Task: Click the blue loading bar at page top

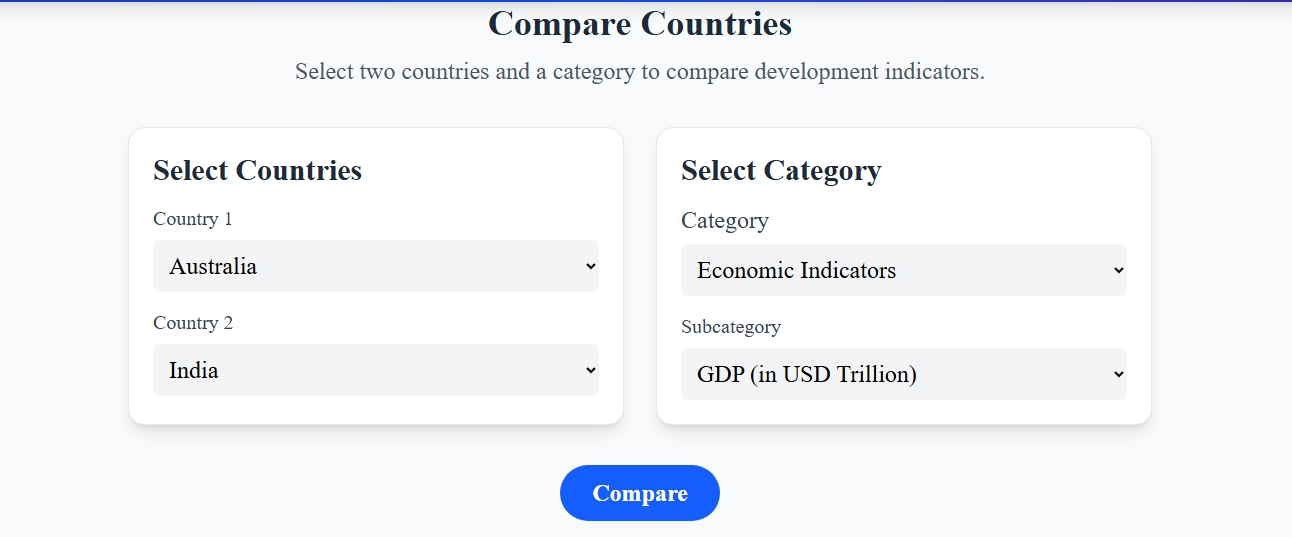Action: coord(646,1)
